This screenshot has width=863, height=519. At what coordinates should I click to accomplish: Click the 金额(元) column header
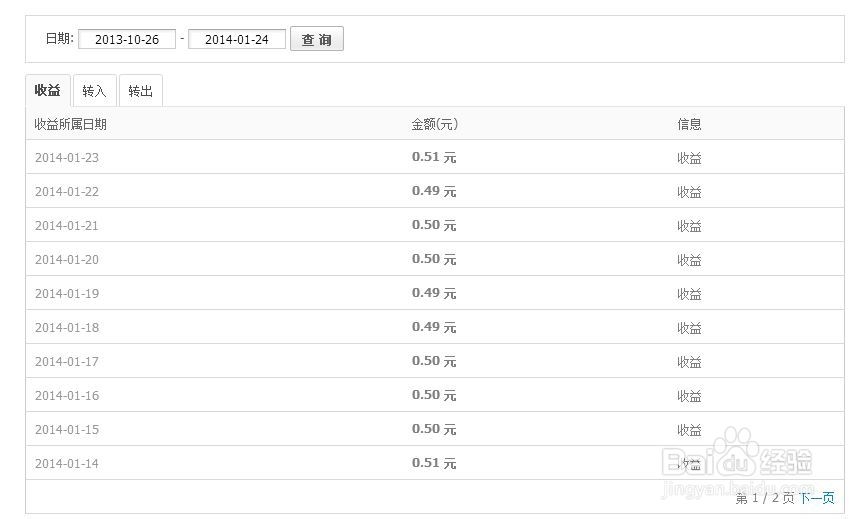pos(434,125)
